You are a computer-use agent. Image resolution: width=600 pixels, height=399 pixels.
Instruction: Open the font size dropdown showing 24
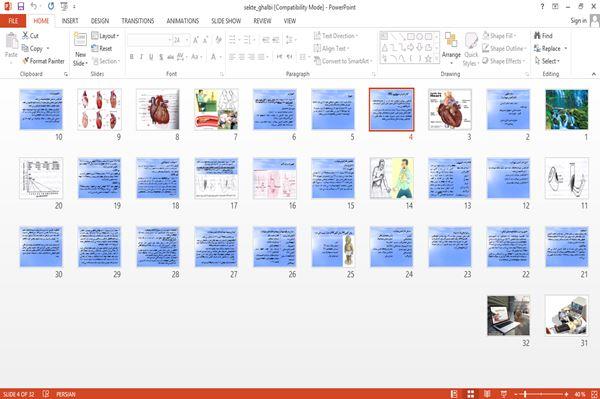181,40
